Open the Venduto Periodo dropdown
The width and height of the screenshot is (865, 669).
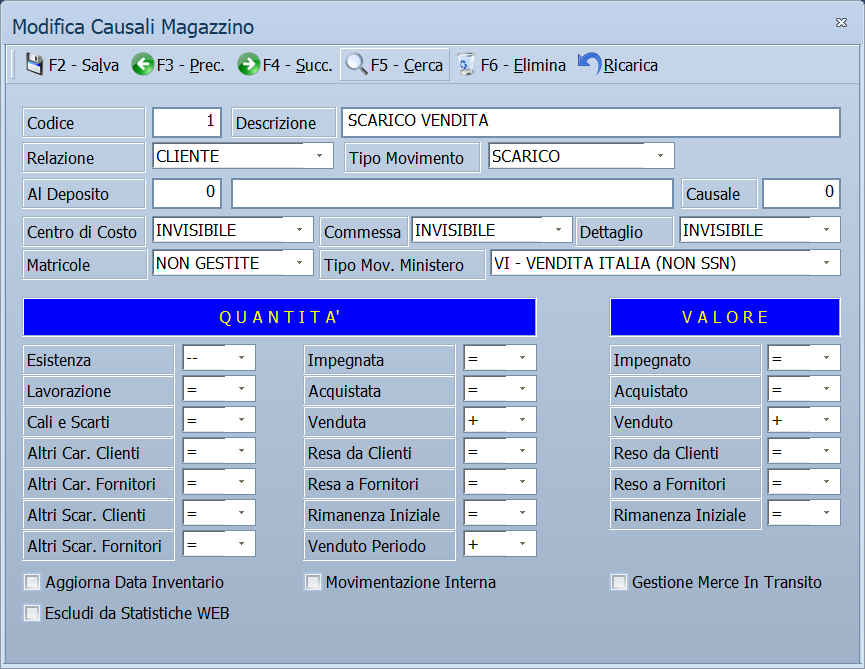pos(522,544)
